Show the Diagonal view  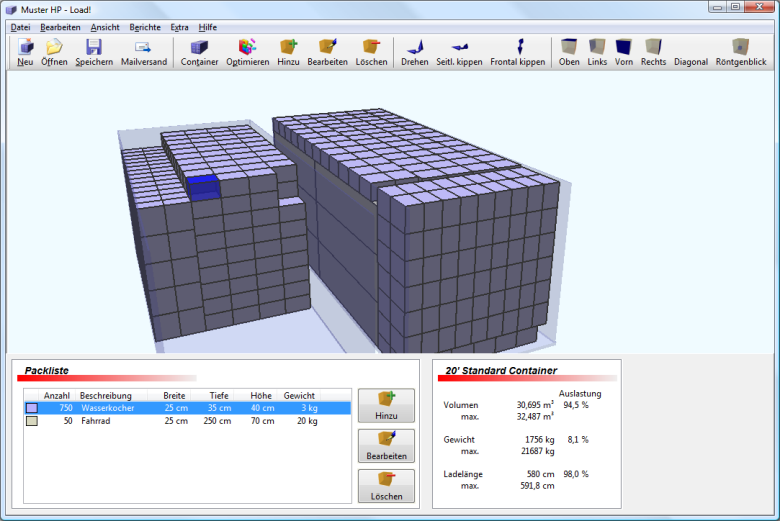coord(691,52)
